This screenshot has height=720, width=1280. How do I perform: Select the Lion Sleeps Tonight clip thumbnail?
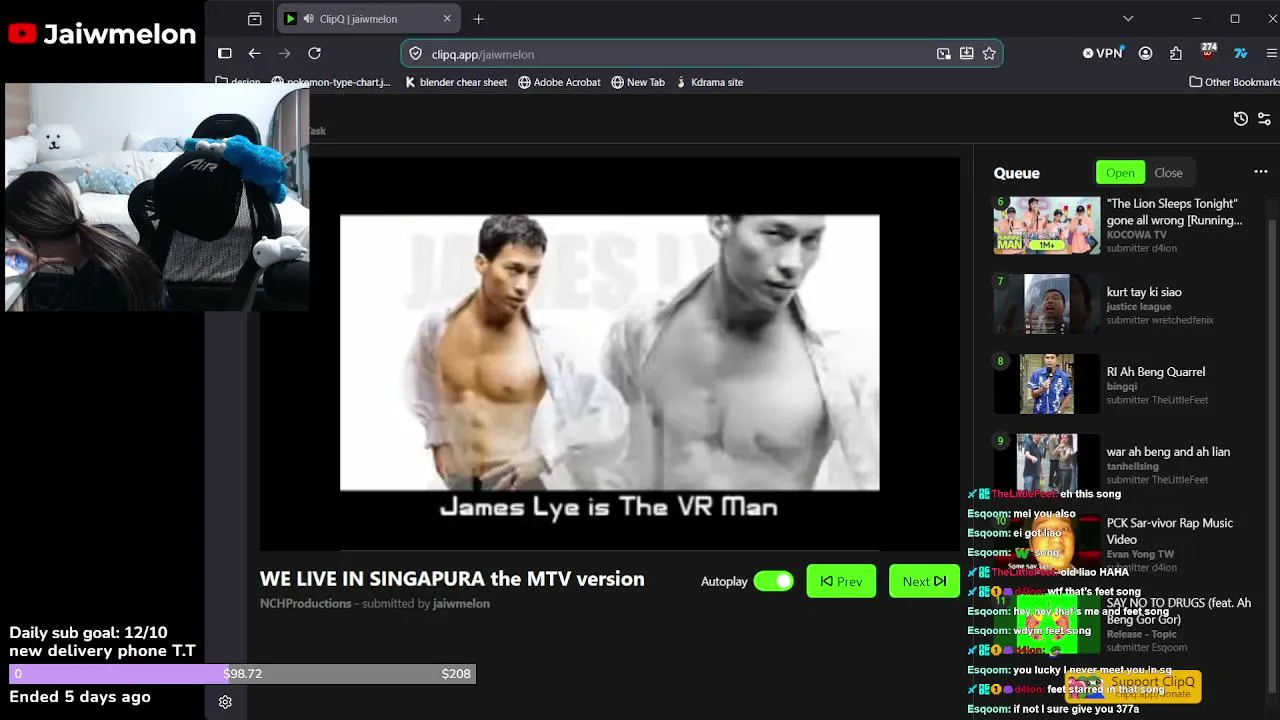pyautogui.click(x=1047, y=225)
